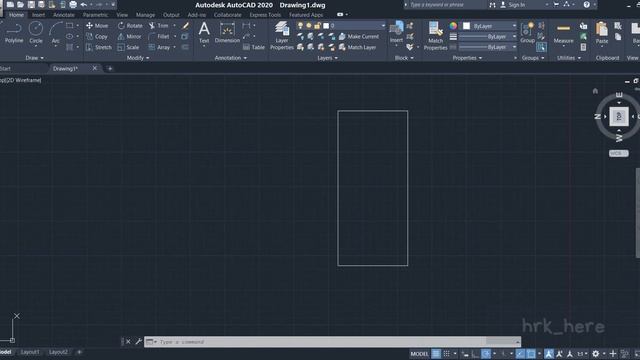
Task: Switch to the Manage ribbon tab
Action: 145,15
